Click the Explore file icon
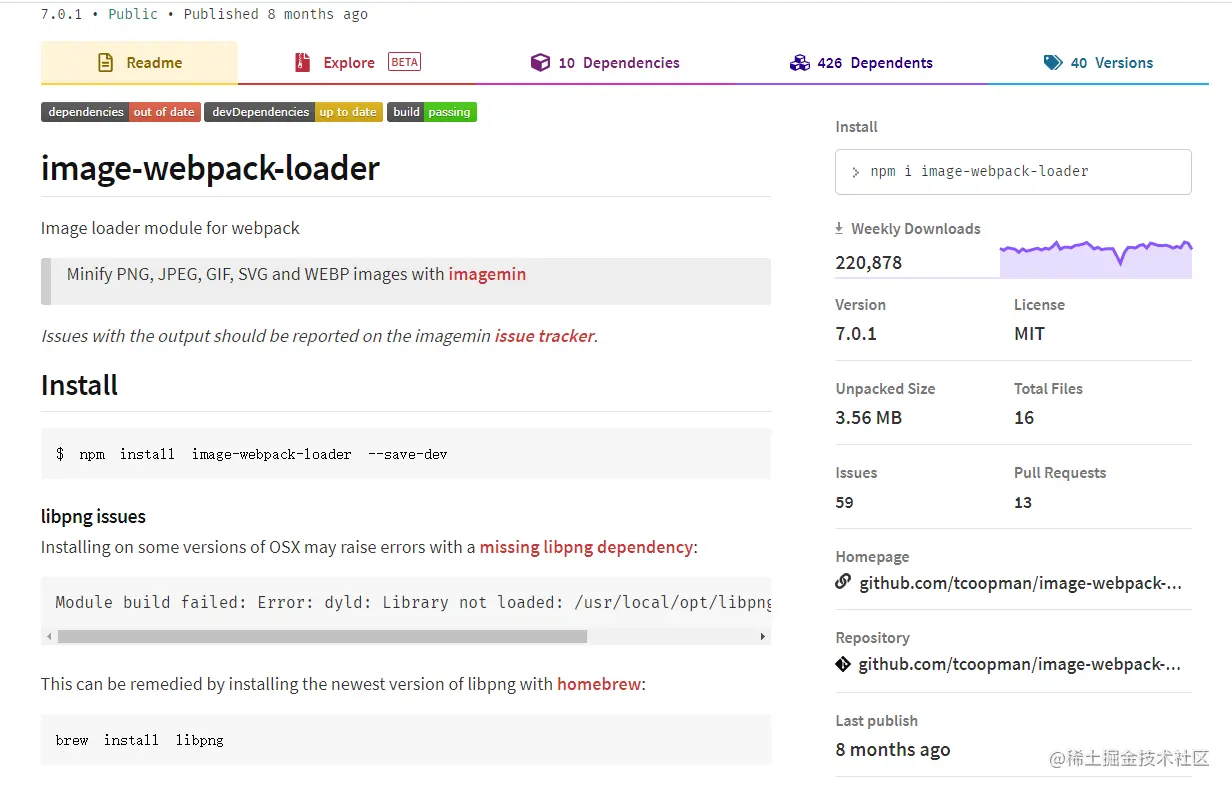This screenshot has height=791, width=1232. tap(302, 62)
